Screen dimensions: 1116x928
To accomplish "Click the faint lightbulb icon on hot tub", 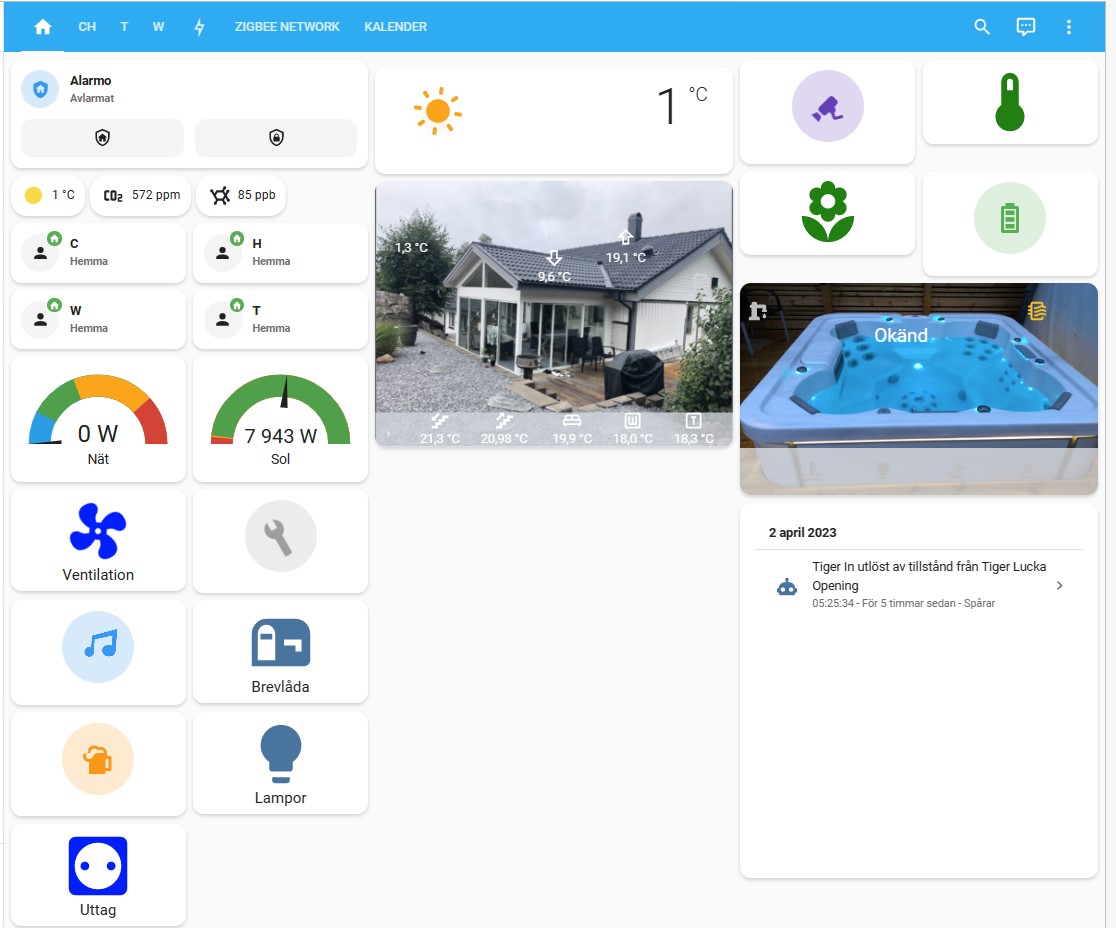I will (x=883, y=470).
